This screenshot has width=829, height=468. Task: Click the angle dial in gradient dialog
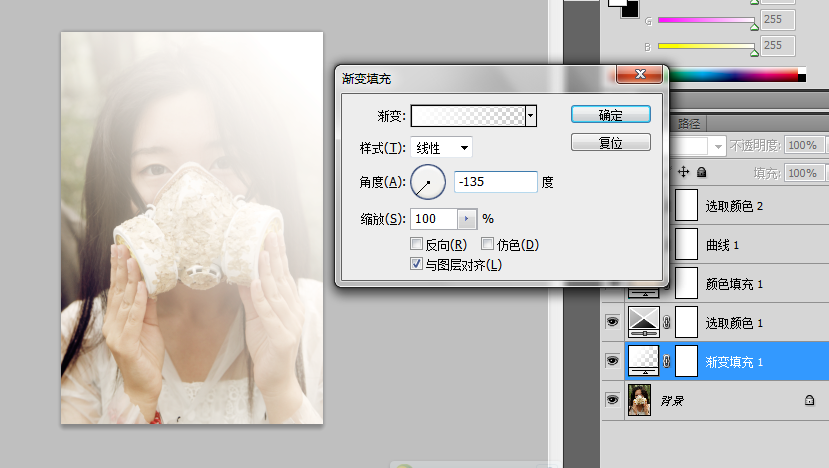coord(428,182)
